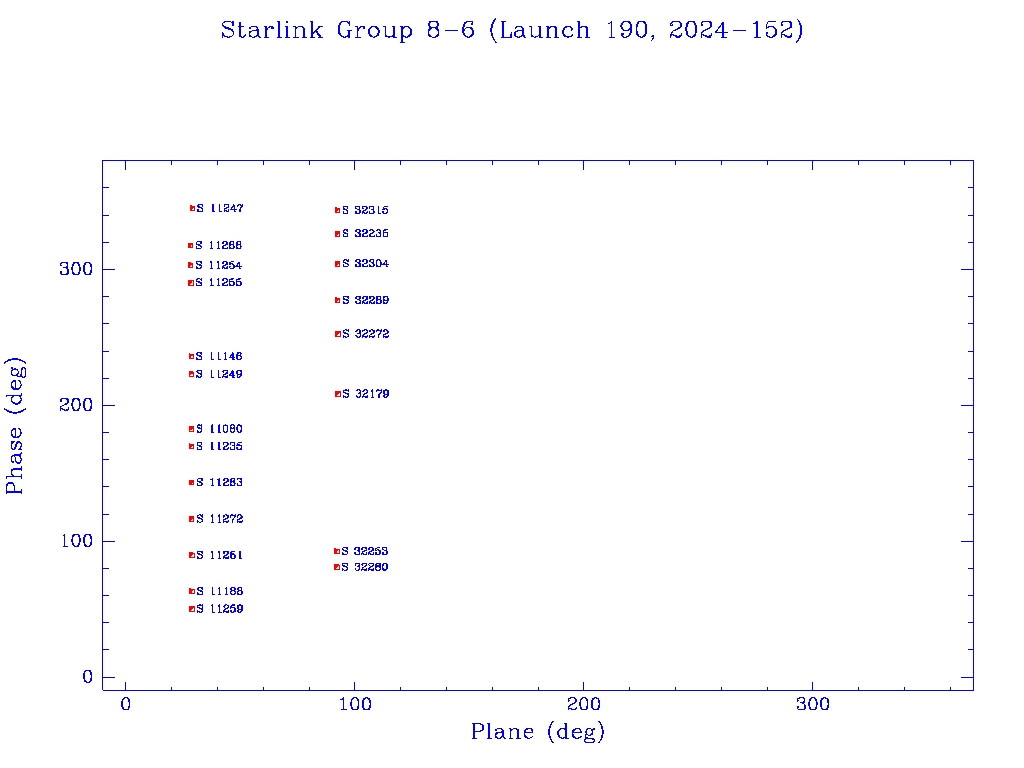Viewport: 1024px width, 768px height.
Task: Select the 'S 32269' satellite label
Action: coord(366,300)
